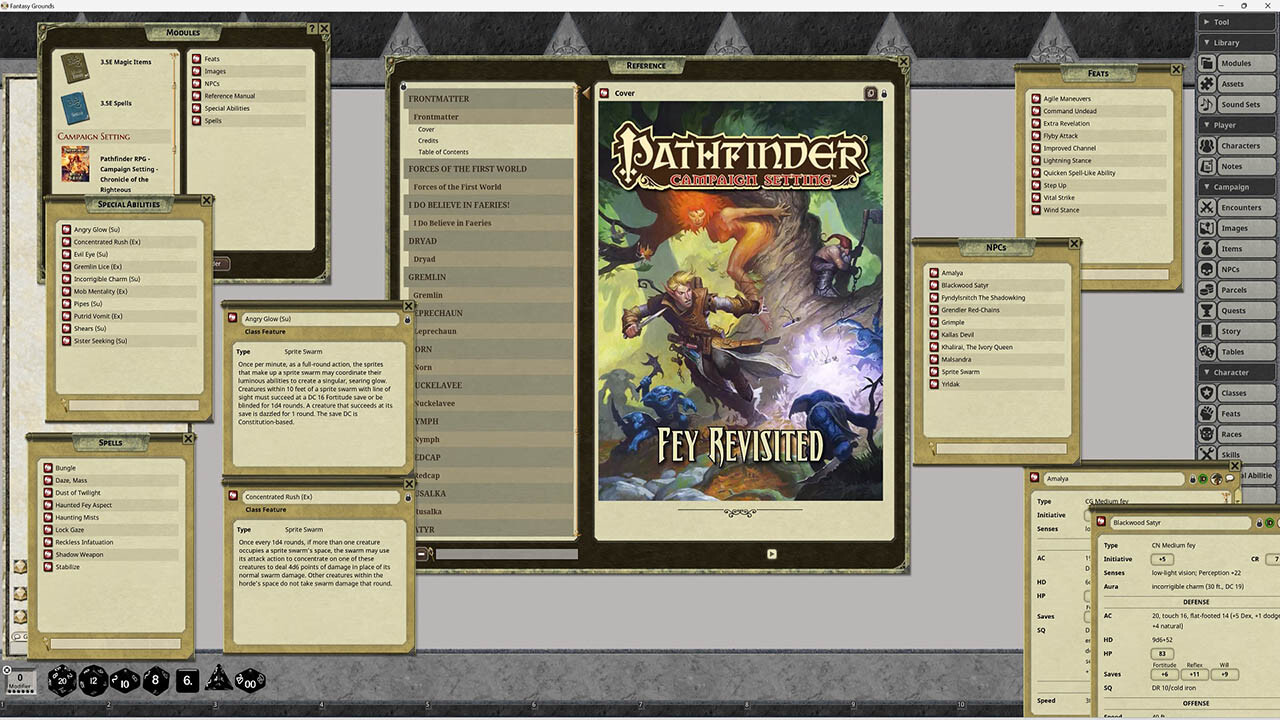Open the Tables campaign tool
This screenshot has width=1280, height=720.
(1241, 351)
